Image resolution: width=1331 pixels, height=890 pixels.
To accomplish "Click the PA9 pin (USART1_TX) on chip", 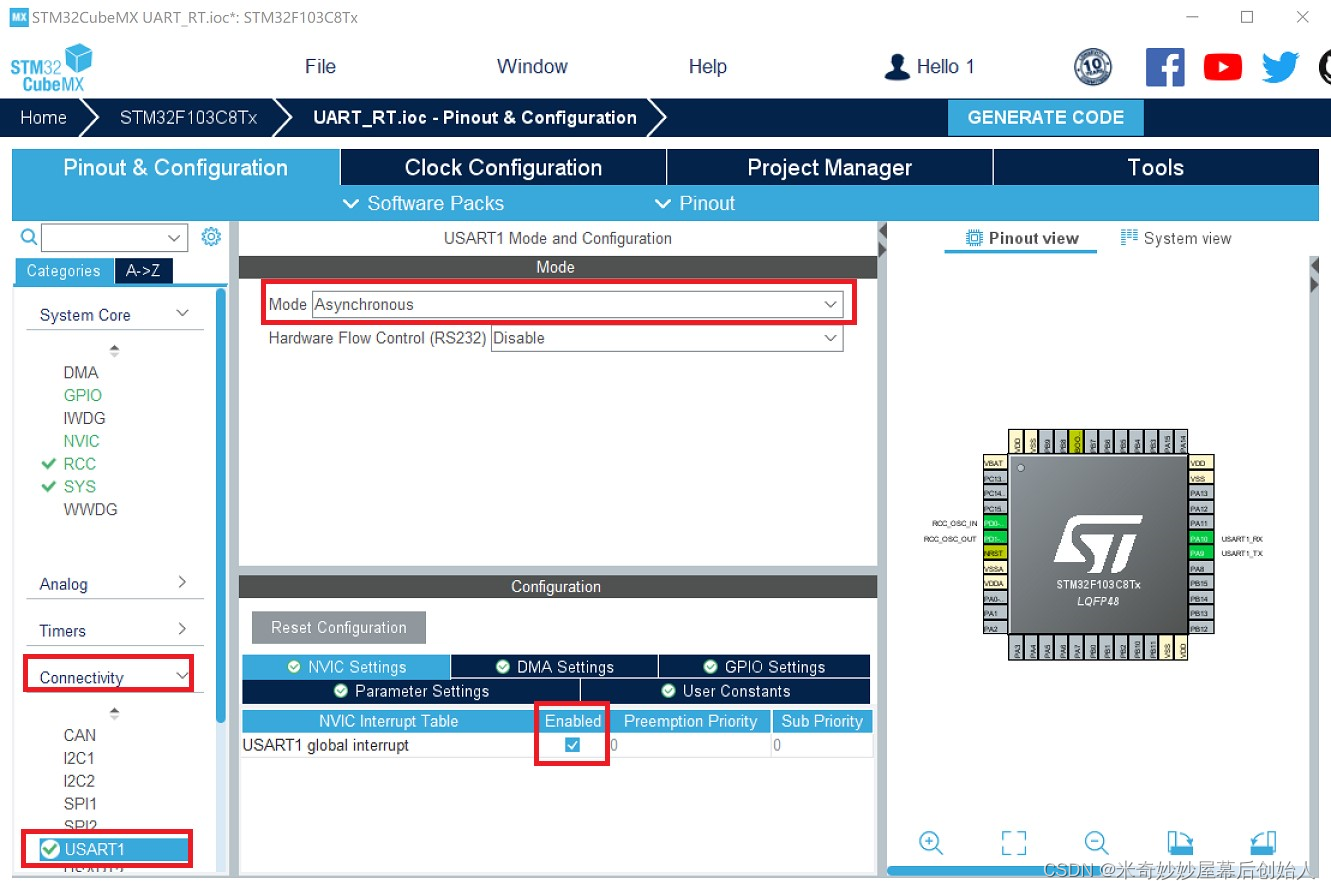I will 1200,553.
